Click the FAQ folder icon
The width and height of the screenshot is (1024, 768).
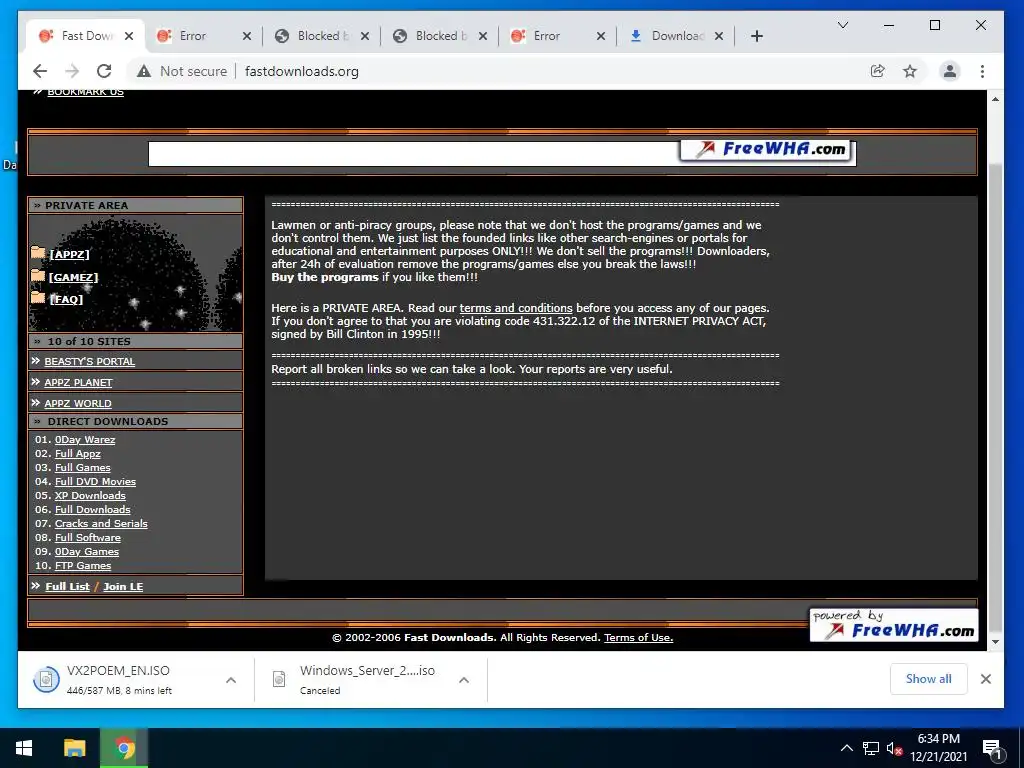(38, 298)
